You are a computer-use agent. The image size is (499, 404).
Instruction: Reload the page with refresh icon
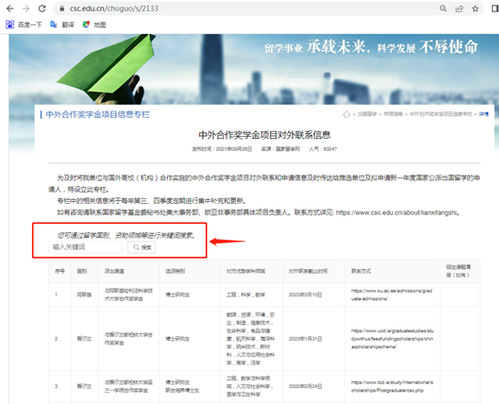pyautogui.click(x=42, y=8)
